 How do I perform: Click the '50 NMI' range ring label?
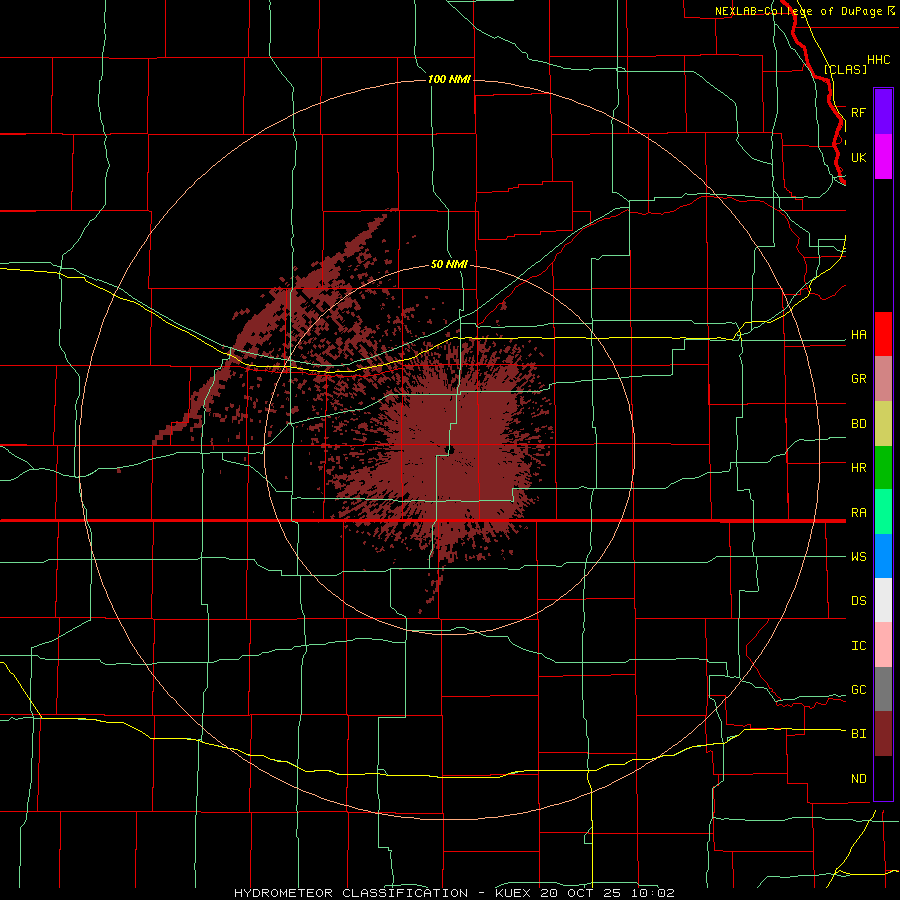pos(449,264)
